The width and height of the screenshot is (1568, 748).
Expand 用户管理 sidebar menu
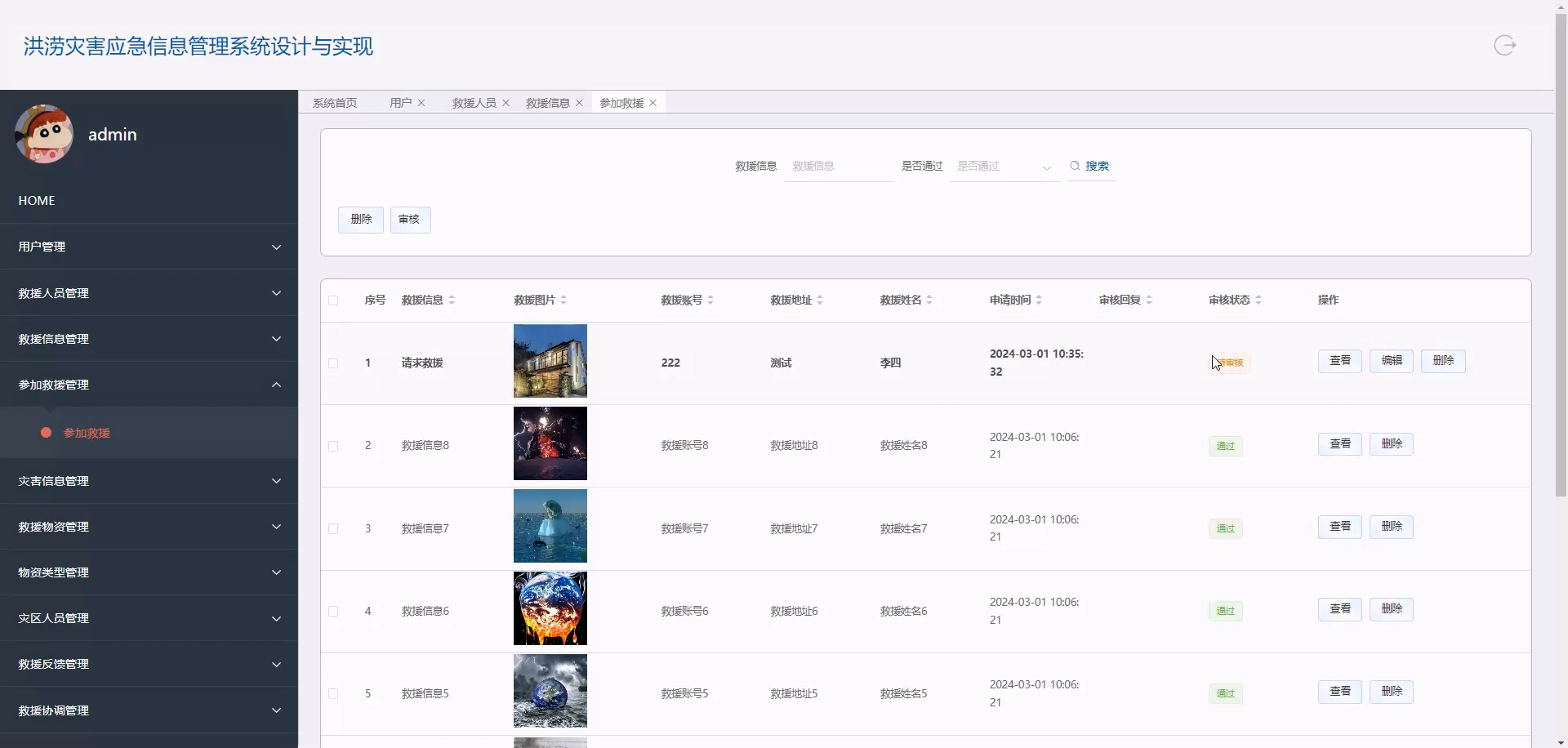click(x=149, y=247)
